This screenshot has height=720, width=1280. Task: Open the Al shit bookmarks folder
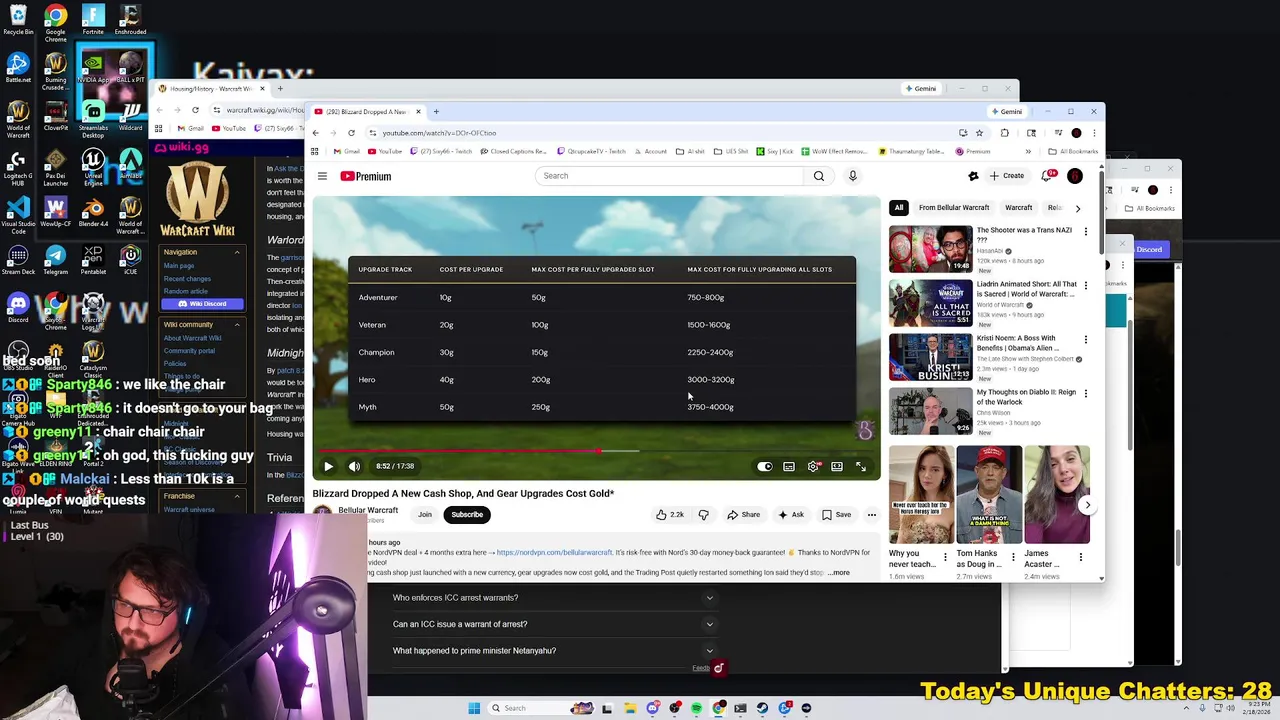point(691,152)
